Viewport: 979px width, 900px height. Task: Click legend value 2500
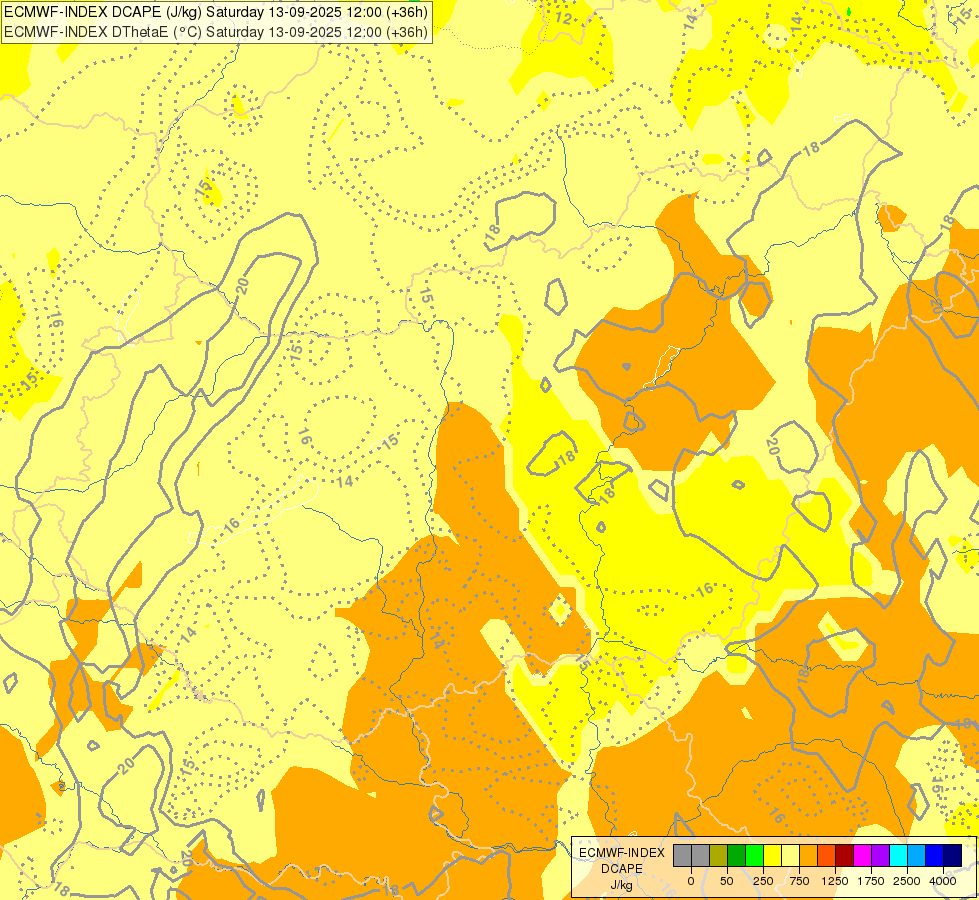tap(907, 881)
